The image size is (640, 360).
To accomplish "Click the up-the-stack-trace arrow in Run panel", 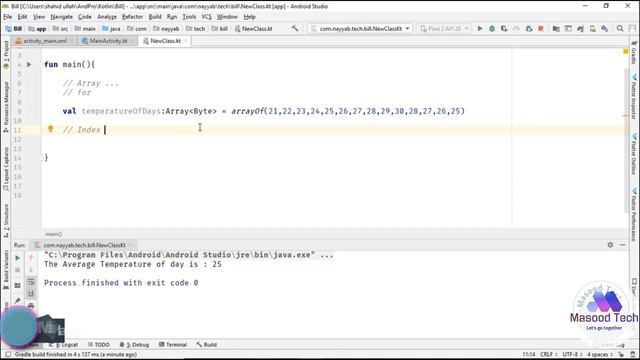I will coord(31,258).
